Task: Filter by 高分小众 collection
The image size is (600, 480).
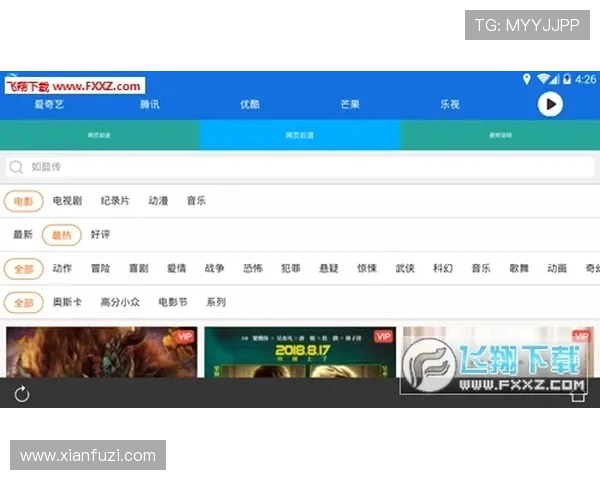Action: point(120,302)
